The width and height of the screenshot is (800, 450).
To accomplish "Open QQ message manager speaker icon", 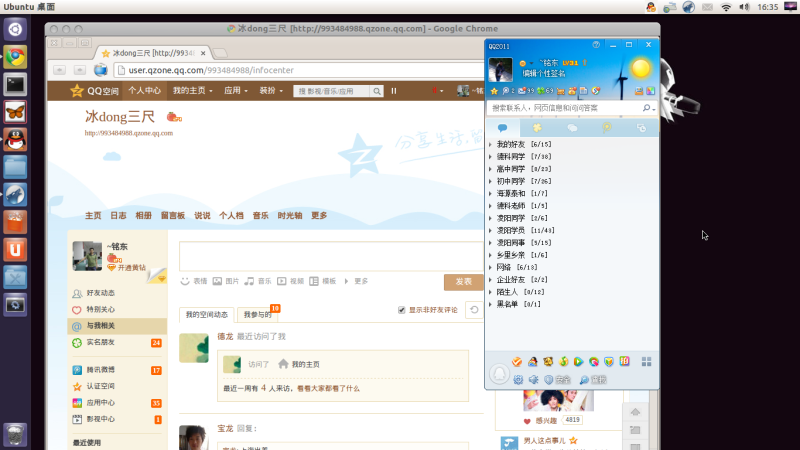I will pyautogui.click(x=534, y=380).
